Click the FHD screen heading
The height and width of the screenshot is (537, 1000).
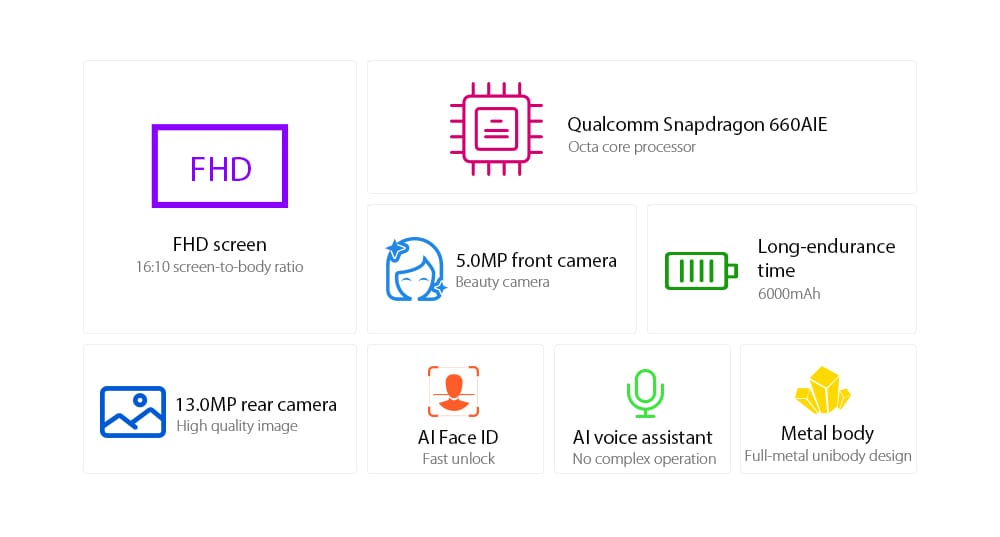tap(220, 244)
